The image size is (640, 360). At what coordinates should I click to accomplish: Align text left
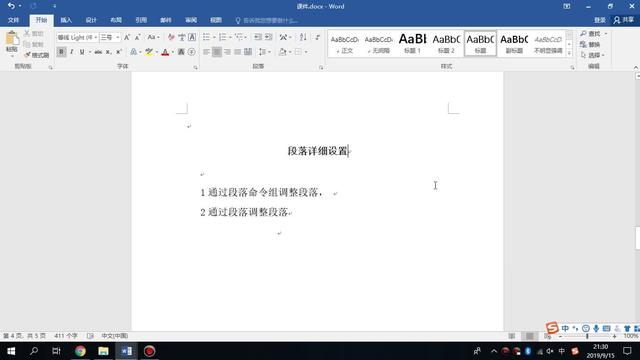coord(207,52)
